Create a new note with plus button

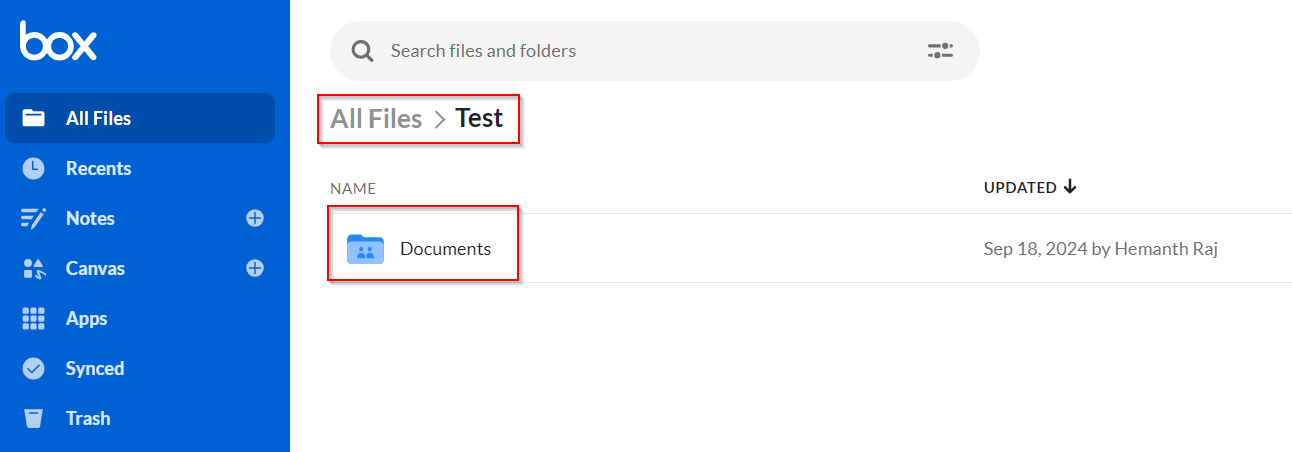pyautogui.click(x=255, y=218)
